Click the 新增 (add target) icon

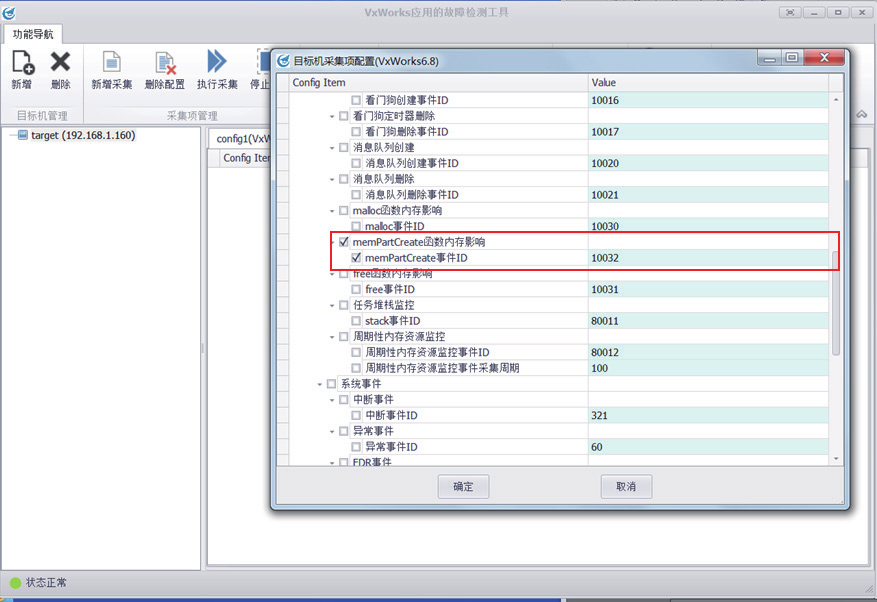pyautogui.click(x=22, y=63)
